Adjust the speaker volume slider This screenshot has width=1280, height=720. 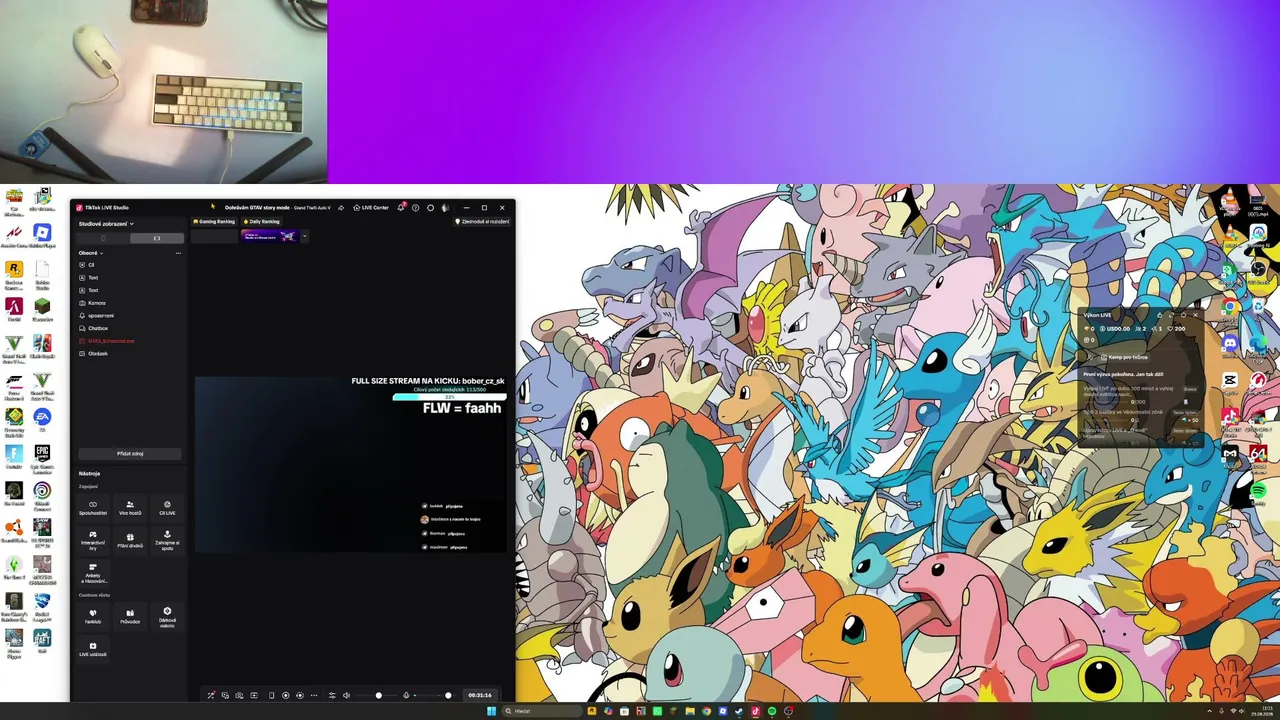coord(378,695)
